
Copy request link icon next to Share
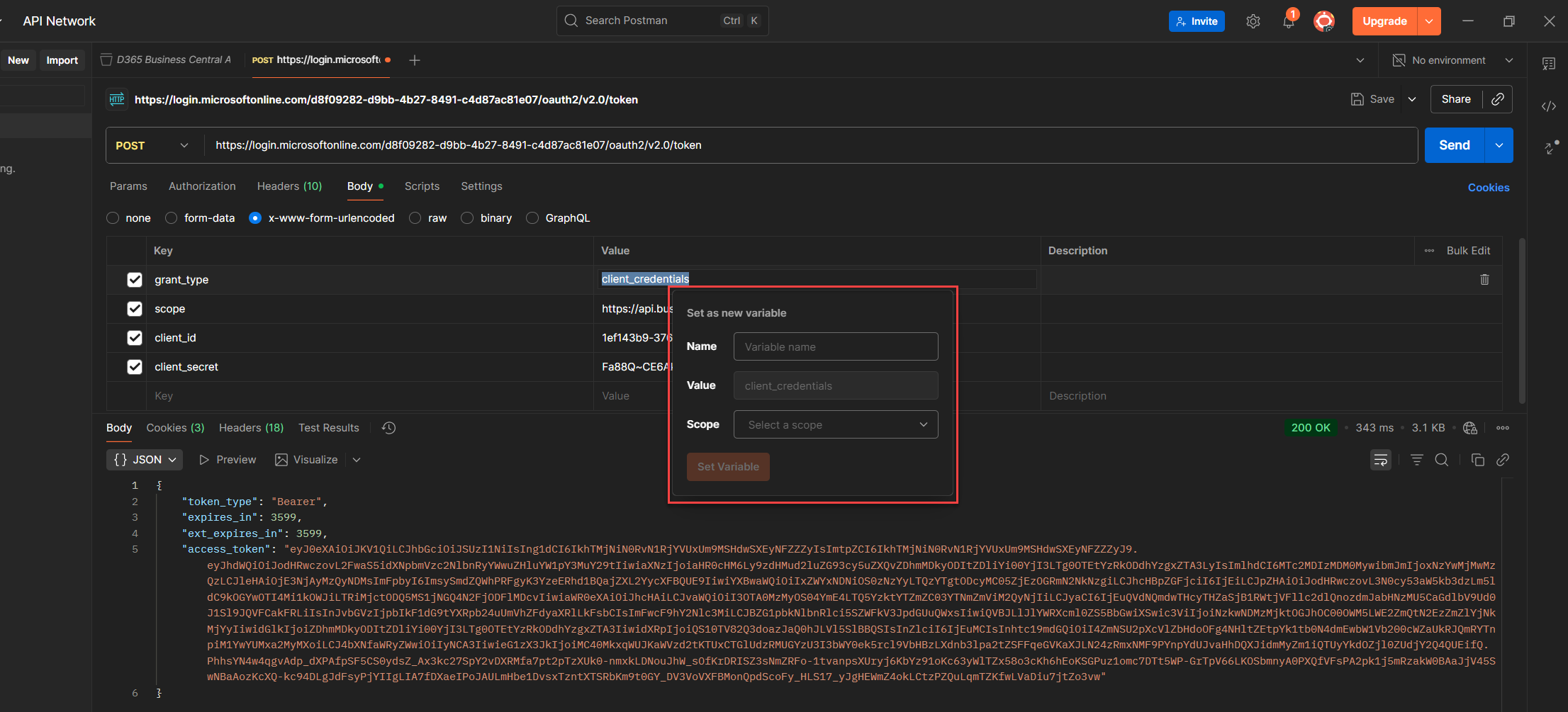point(1497,99)
